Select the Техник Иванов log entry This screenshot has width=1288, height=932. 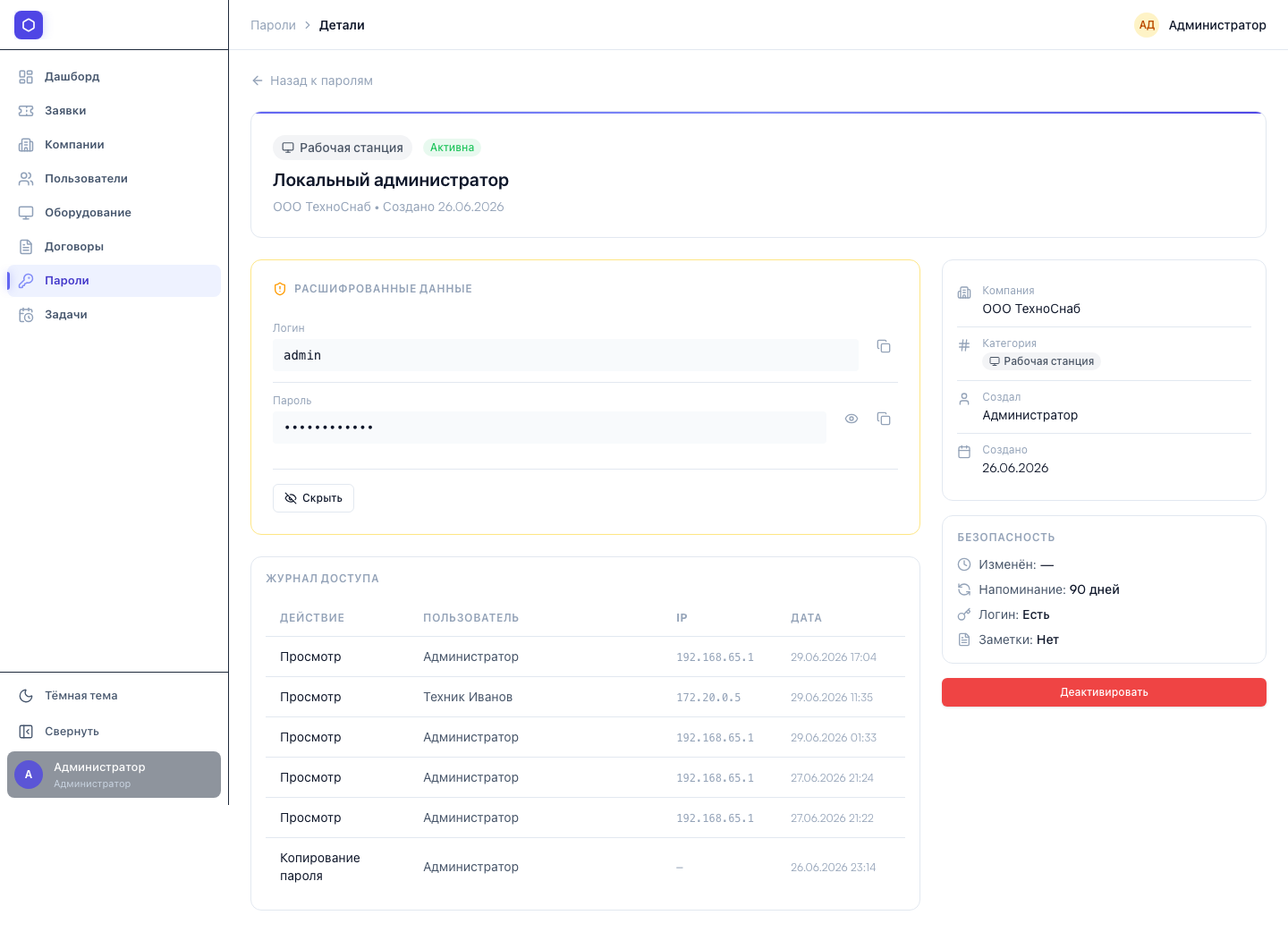click(585, 697)
